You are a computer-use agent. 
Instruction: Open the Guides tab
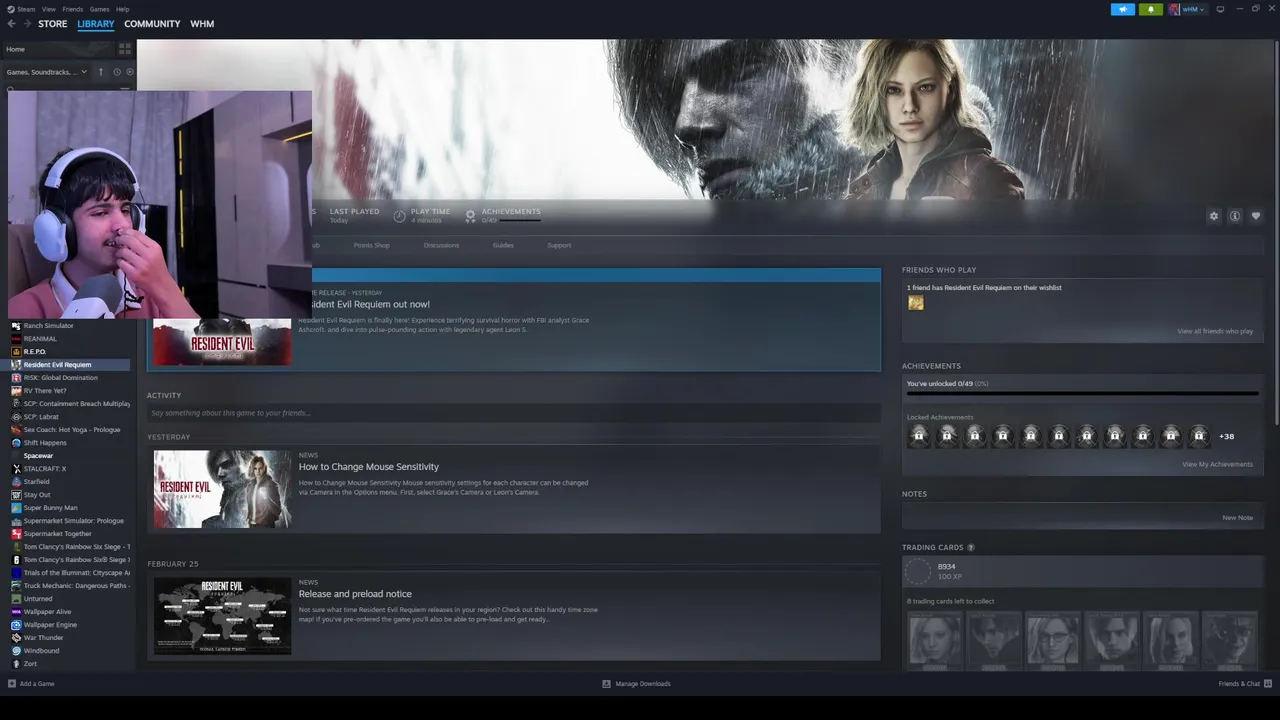[503, 245]
